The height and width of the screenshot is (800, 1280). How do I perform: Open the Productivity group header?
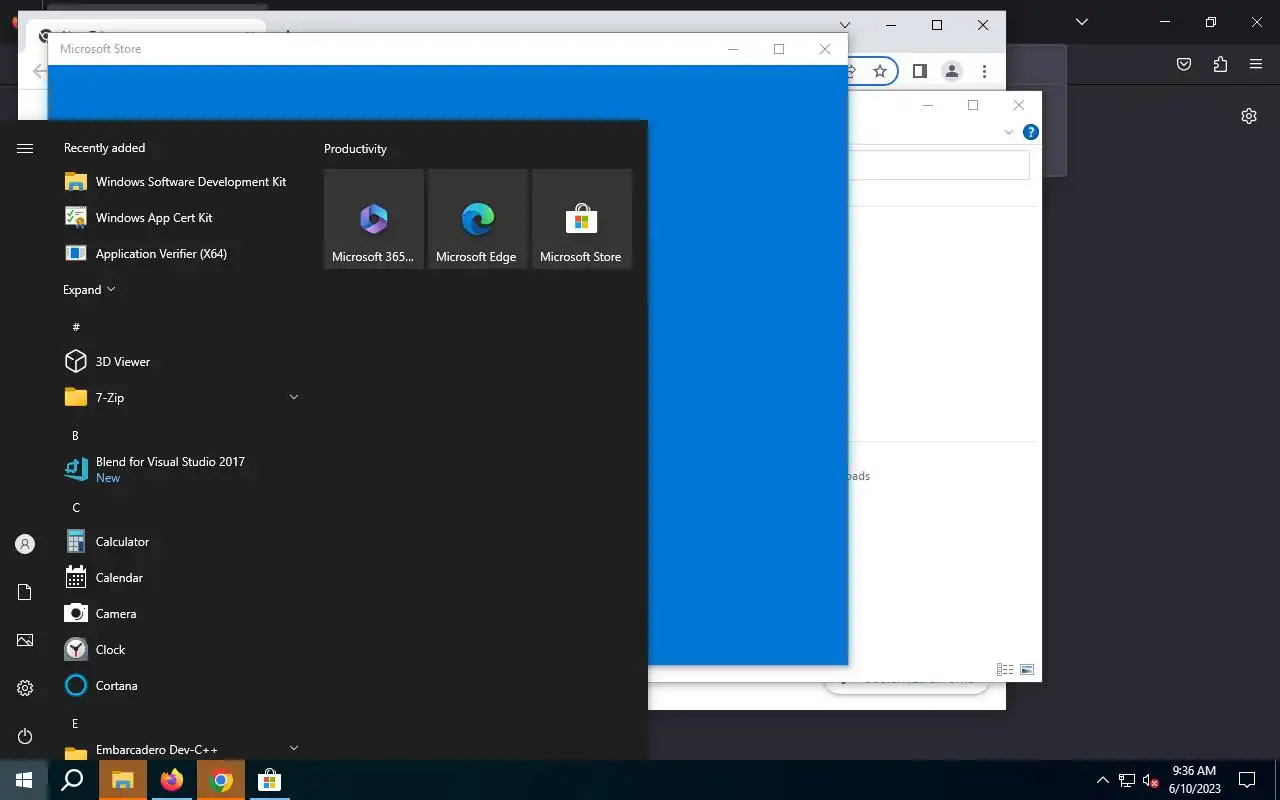(355, 149)
